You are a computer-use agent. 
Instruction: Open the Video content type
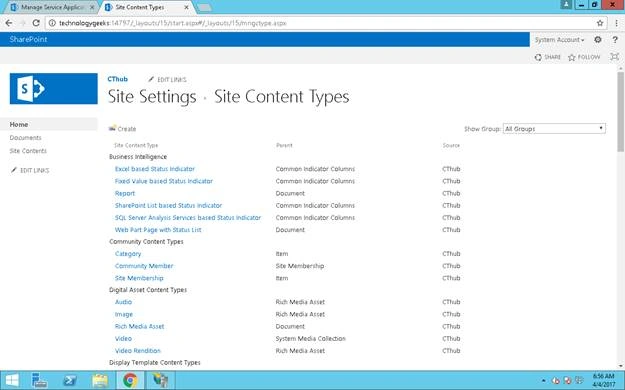pos(123,339)
